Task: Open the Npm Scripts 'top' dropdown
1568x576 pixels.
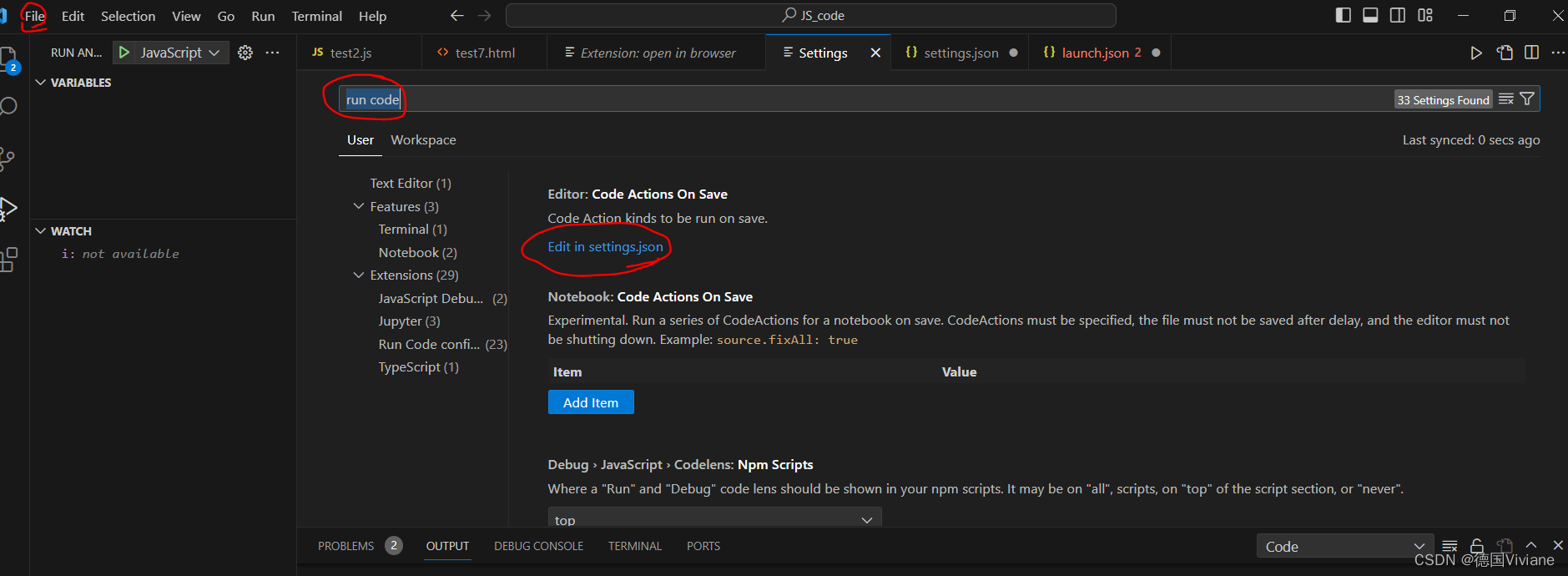Action: [714, 518]
